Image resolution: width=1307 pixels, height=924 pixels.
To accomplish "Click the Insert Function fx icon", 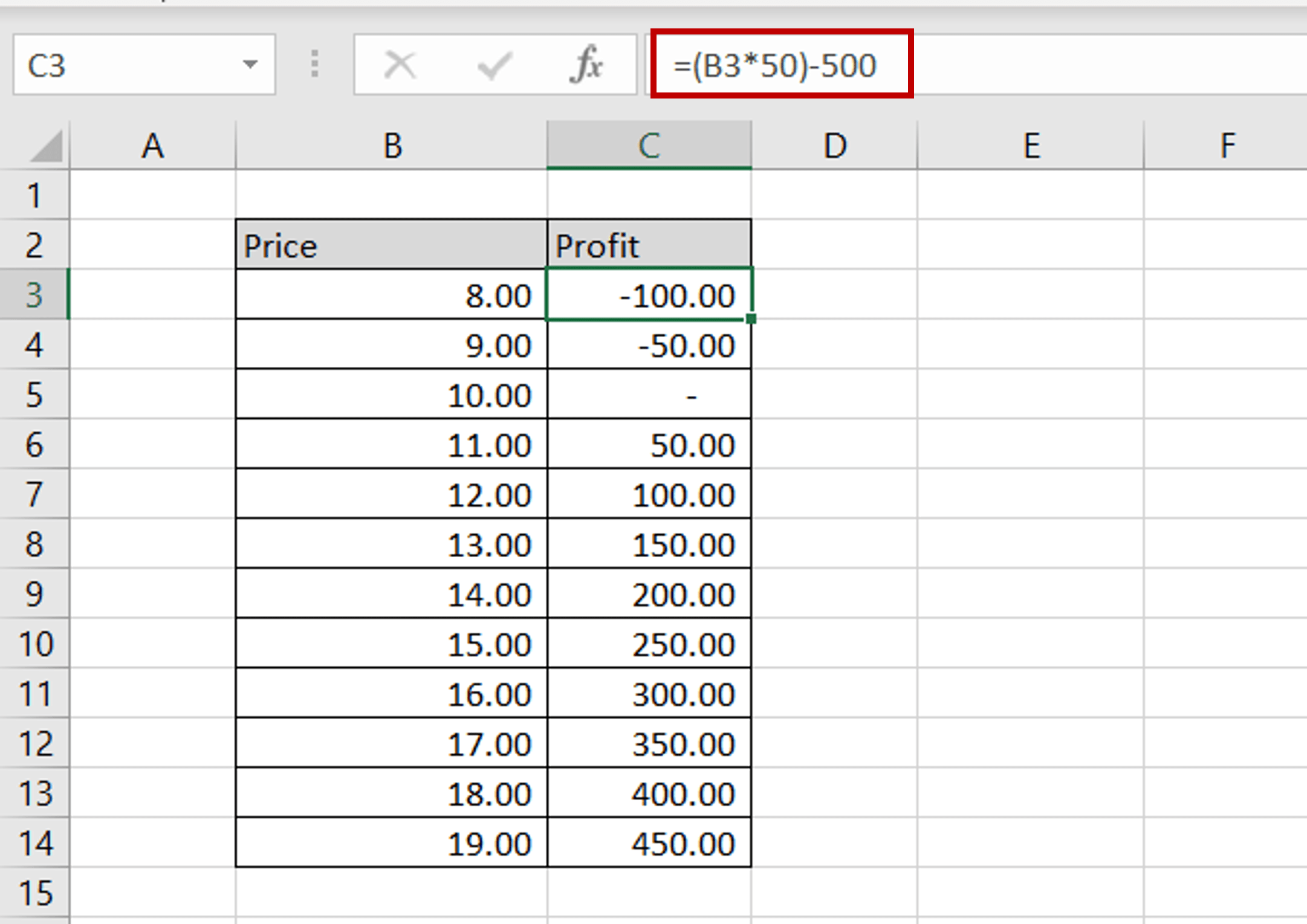I will pyautogui.click(x=586, y=65).
